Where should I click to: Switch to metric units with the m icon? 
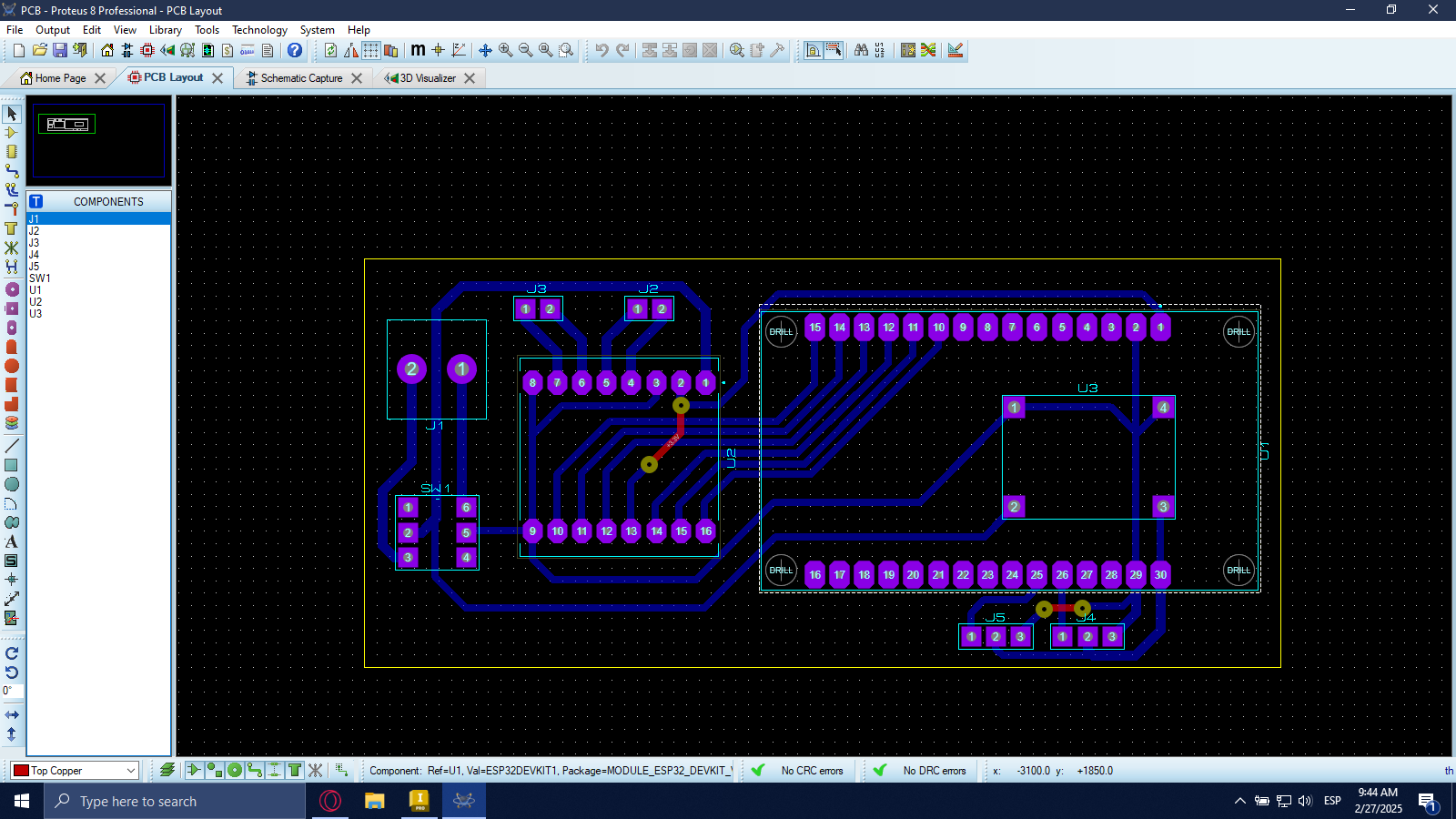[418, 50]
